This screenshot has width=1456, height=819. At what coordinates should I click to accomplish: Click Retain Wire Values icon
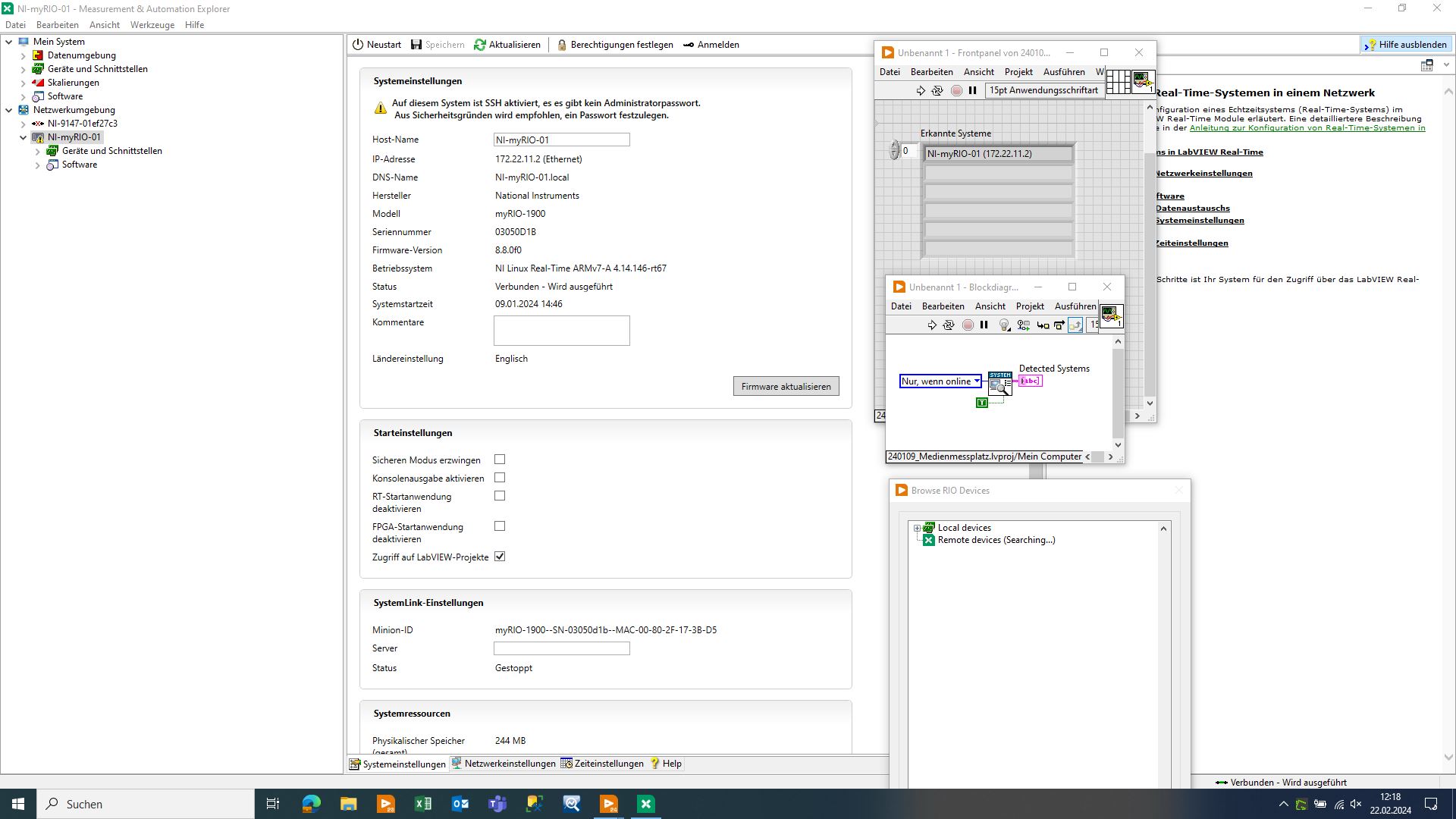point(1023,325)
